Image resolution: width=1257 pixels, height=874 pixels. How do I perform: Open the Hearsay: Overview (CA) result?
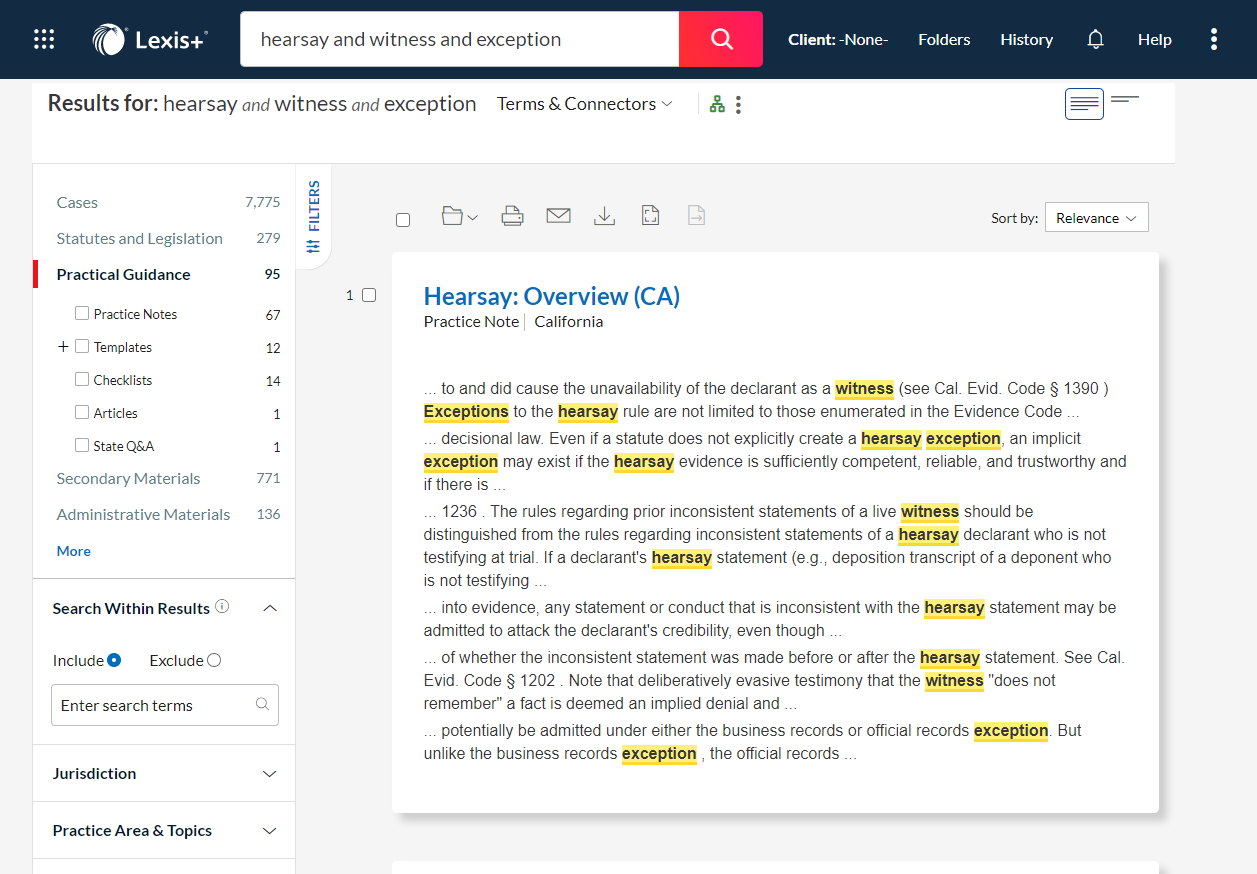point(552,296)
